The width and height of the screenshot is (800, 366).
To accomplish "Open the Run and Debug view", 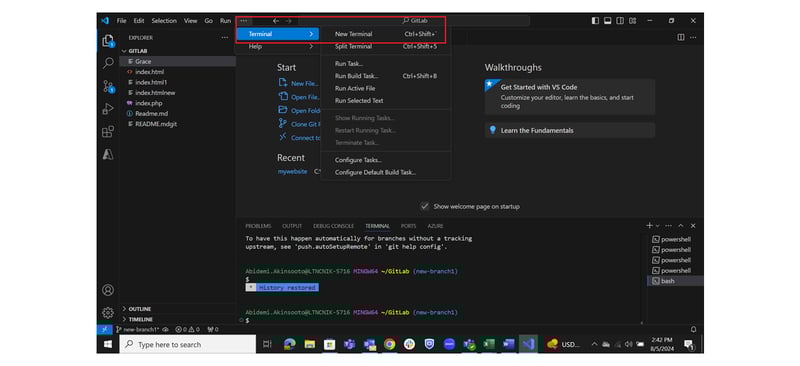I will coord(108,109).
